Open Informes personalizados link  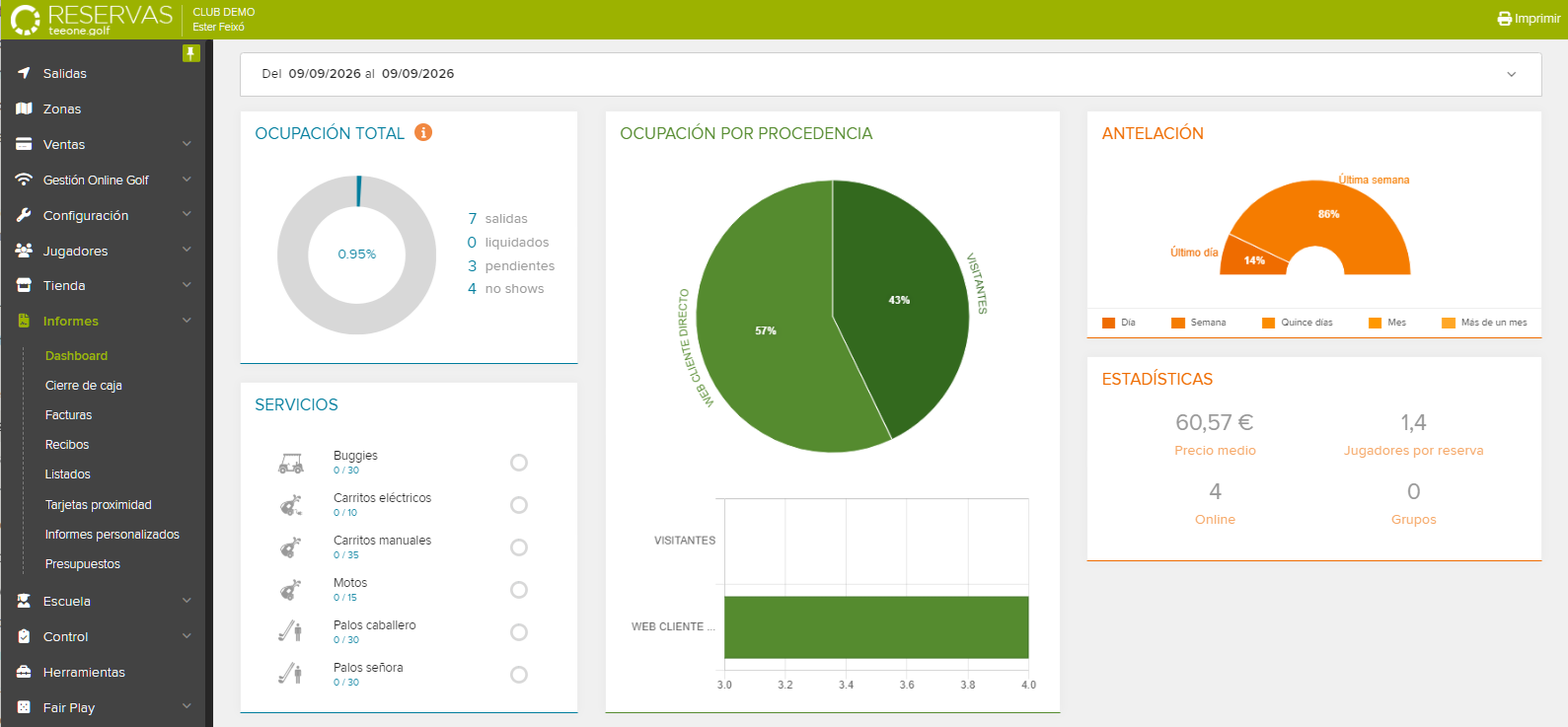[x=112, y=535]
